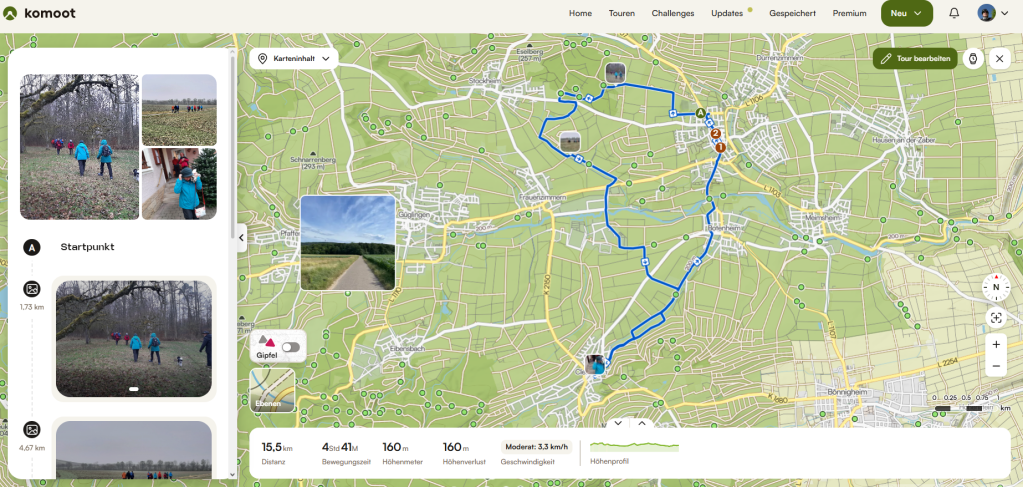The width and height of the screenshot is (1023, 487).
Task: Zoom out of the map
Action: click(996, 366)
